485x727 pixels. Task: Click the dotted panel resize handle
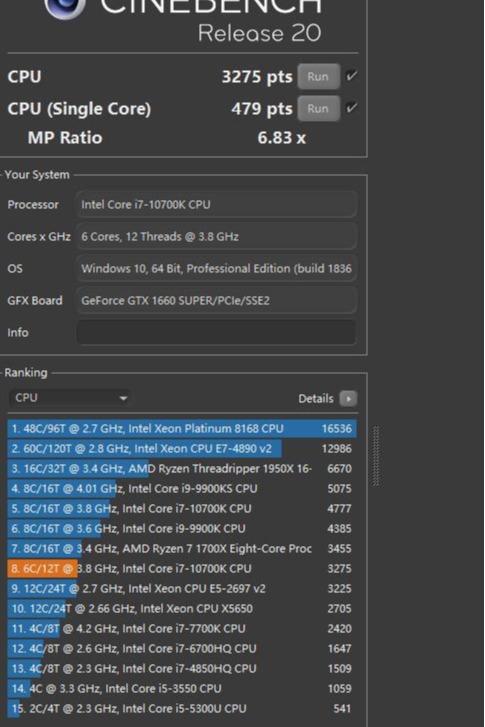pos(376,456)
